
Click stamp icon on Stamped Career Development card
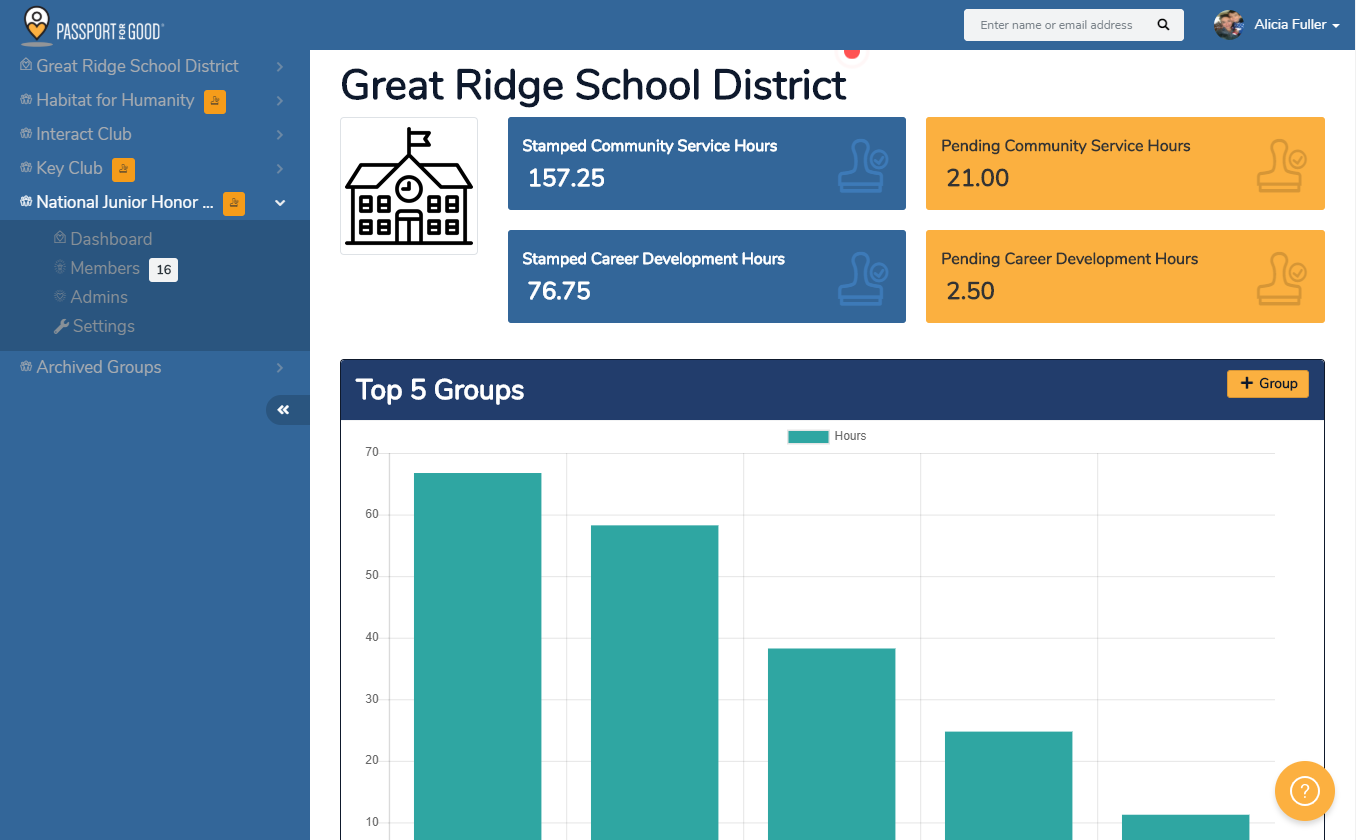point(863,277)
